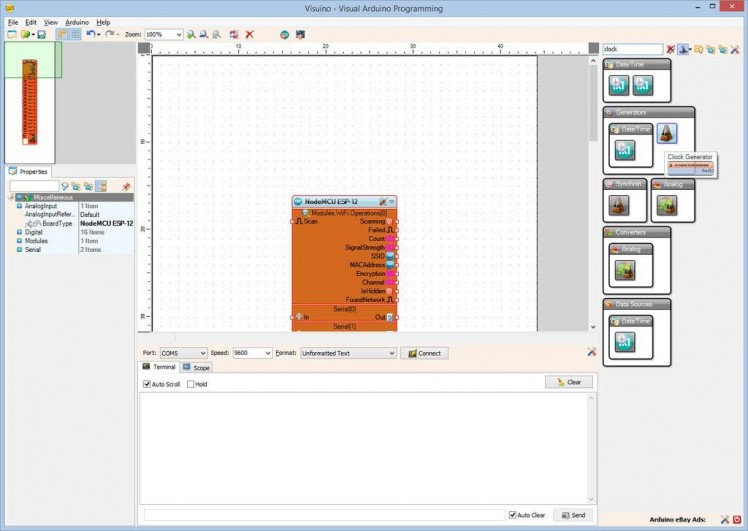
Task: Click the Analog converter component icon
Action: tap(625, 270)
